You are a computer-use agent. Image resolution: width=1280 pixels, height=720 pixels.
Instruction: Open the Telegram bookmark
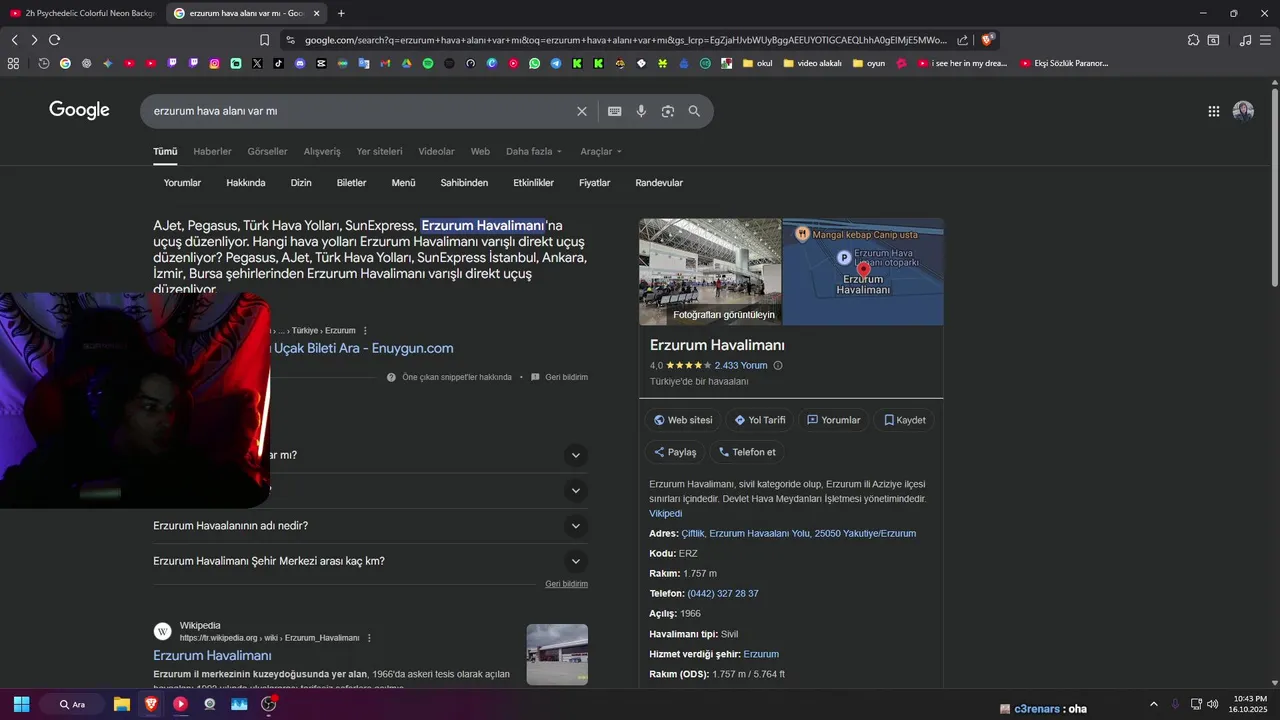tap(556, 63)
